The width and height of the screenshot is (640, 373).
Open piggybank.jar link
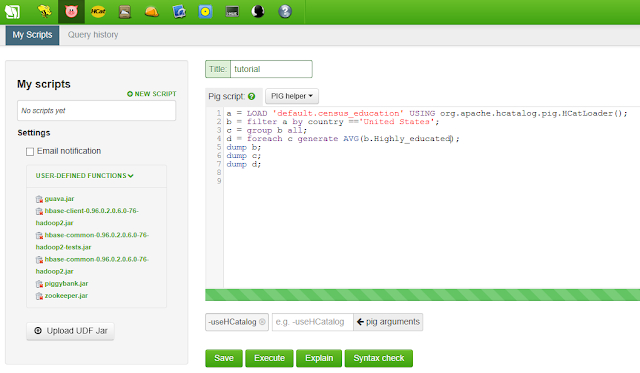click(x=66, y=284)
